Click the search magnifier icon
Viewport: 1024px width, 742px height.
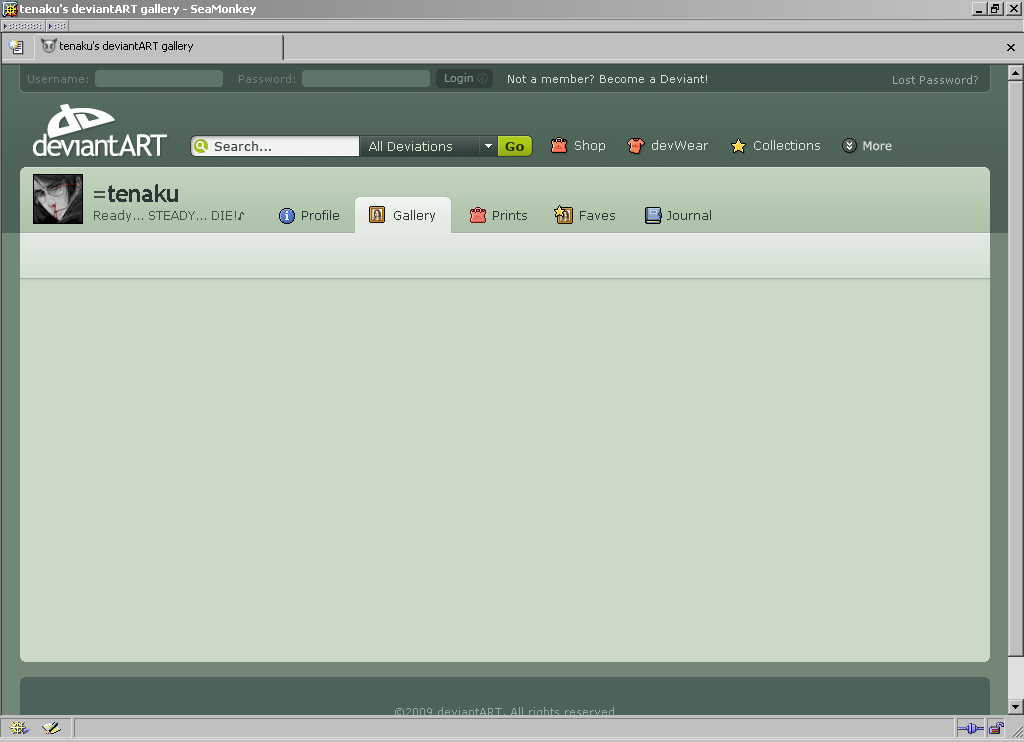(x=201, y=146)
